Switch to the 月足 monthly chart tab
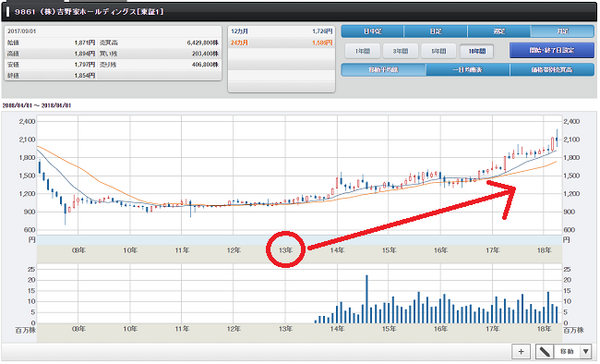The height and width of the screenshot is (364, 600). [562, 31]
